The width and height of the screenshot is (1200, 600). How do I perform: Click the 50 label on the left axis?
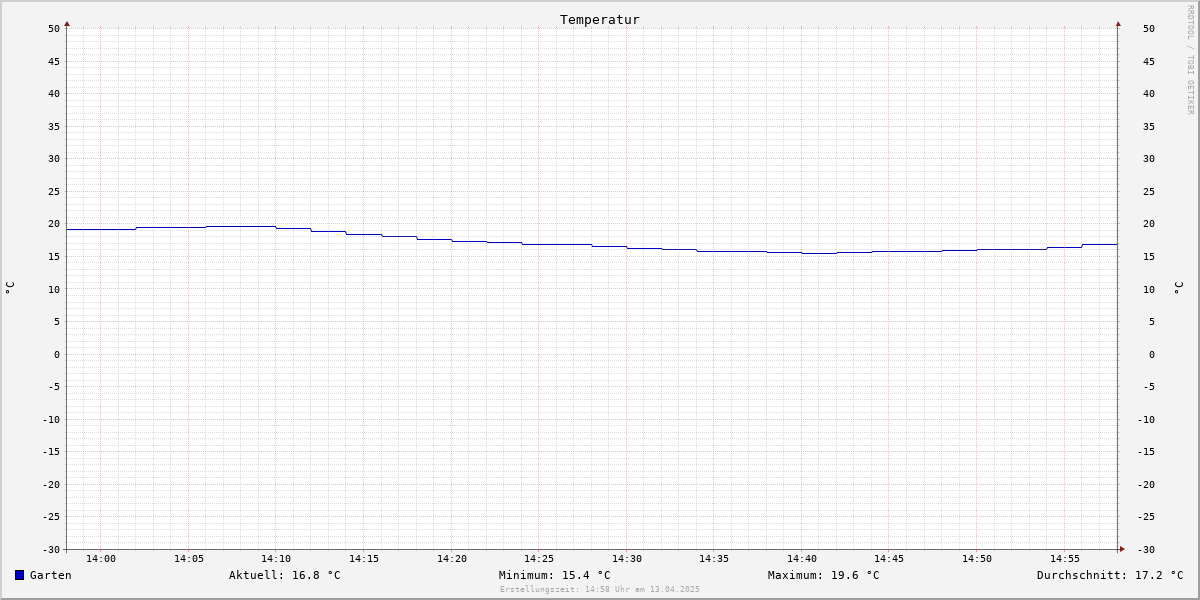[54, 29]
